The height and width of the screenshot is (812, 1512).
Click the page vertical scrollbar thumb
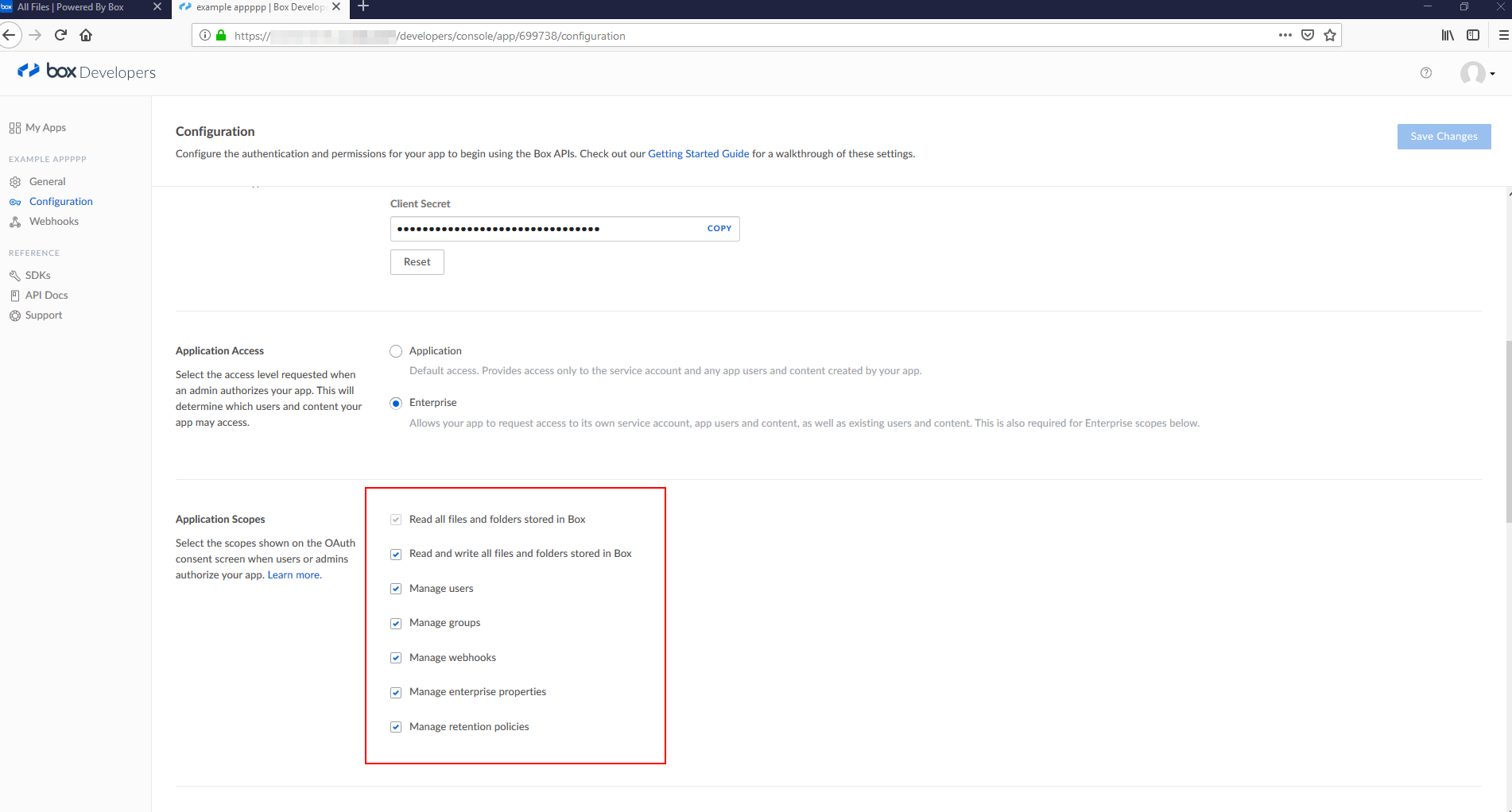(1509, 431)
